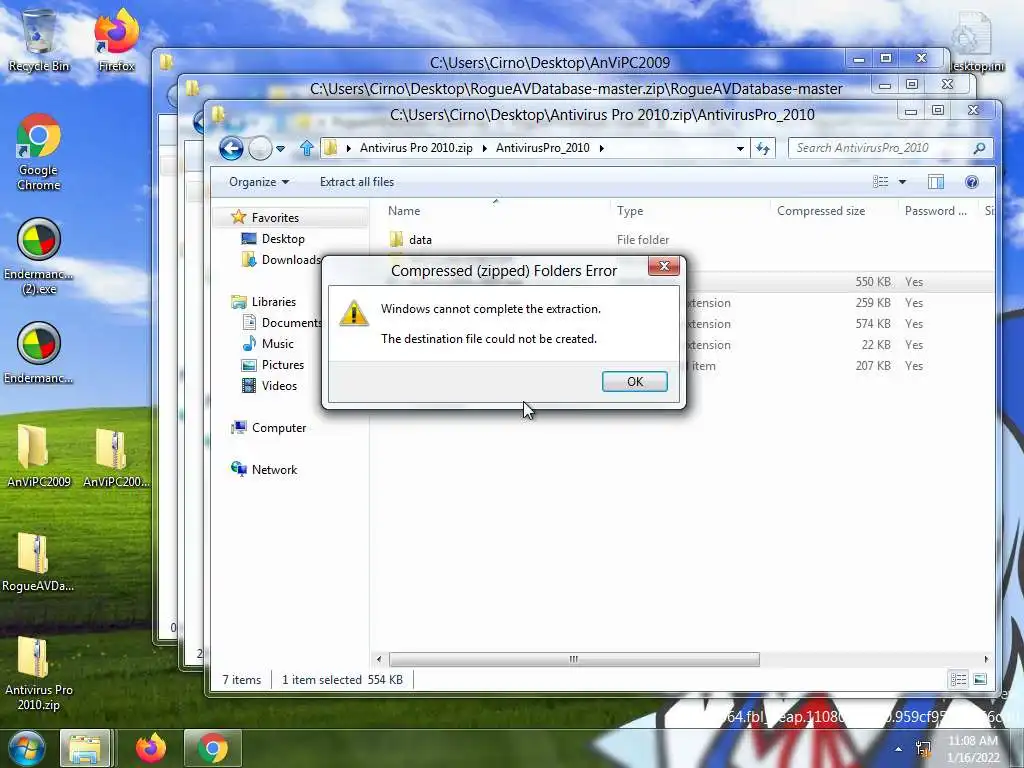Click the horizontal scrollbar thumb
The image size is (1024, 768).
[x=574, y=659]
